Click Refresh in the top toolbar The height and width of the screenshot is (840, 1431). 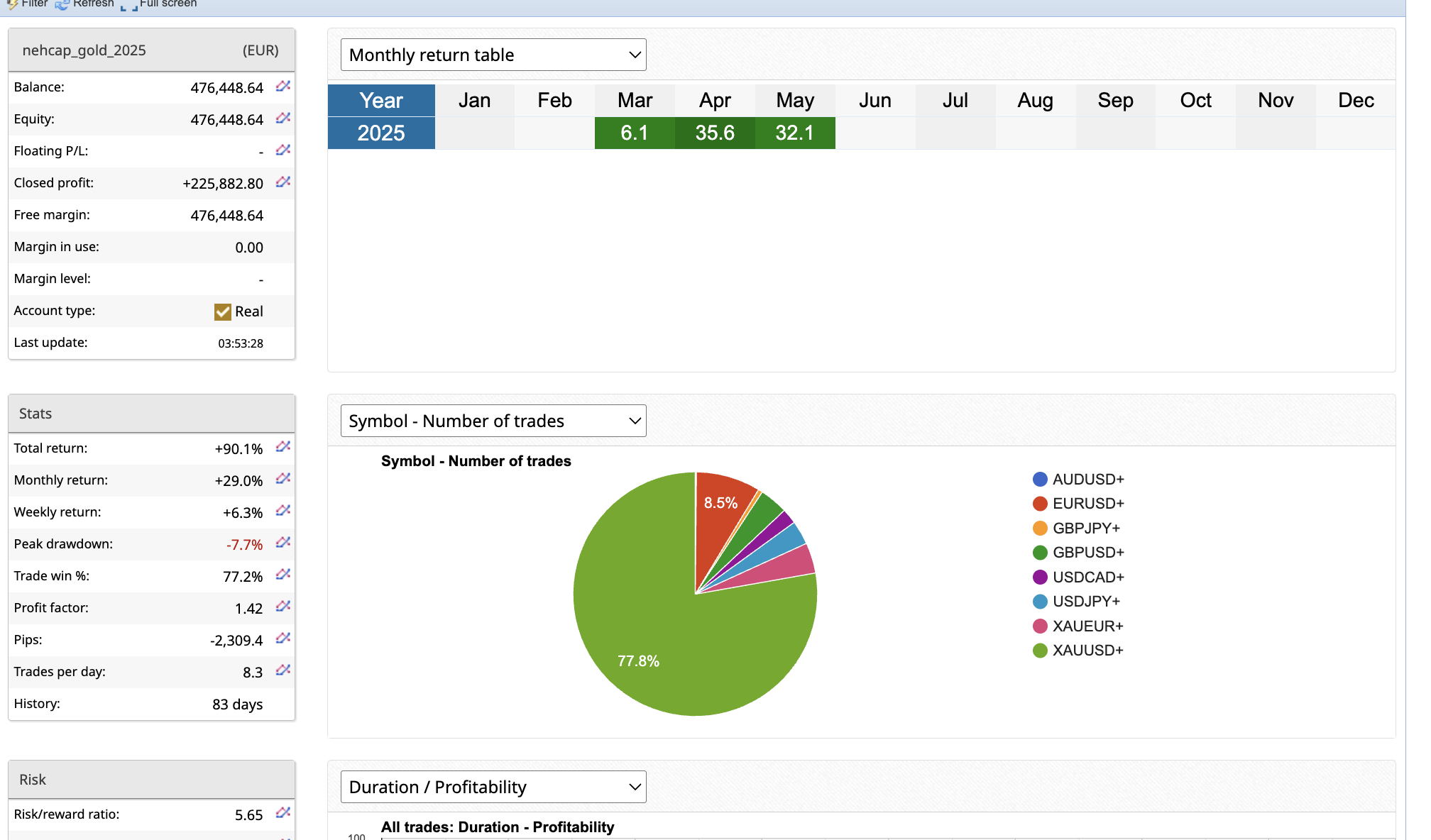[85, 4]
